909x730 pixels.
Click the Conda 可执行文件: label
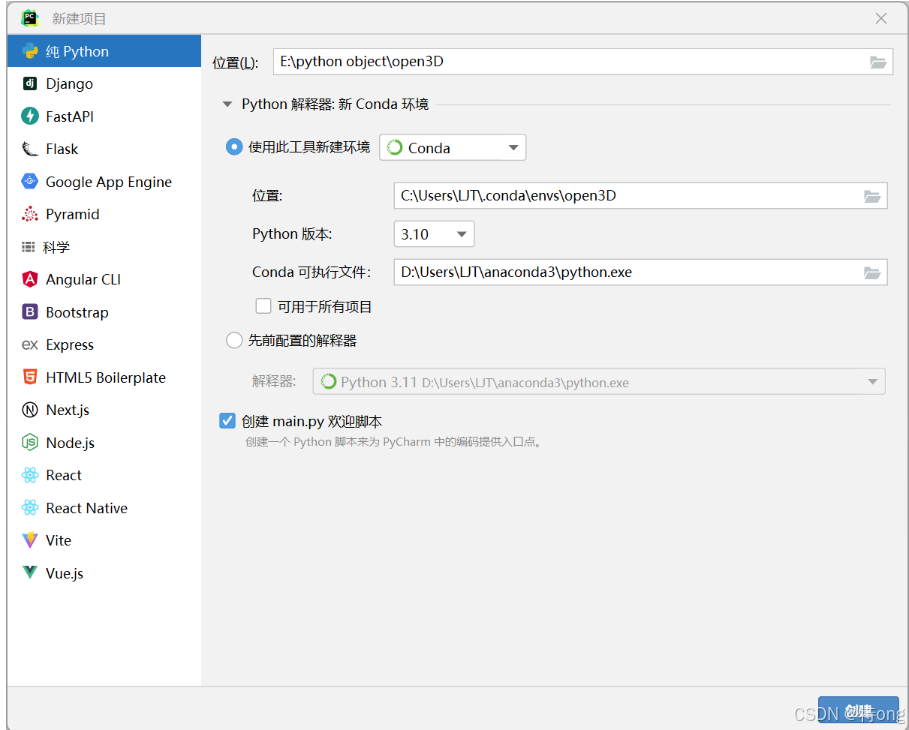(x=311, y=272)
